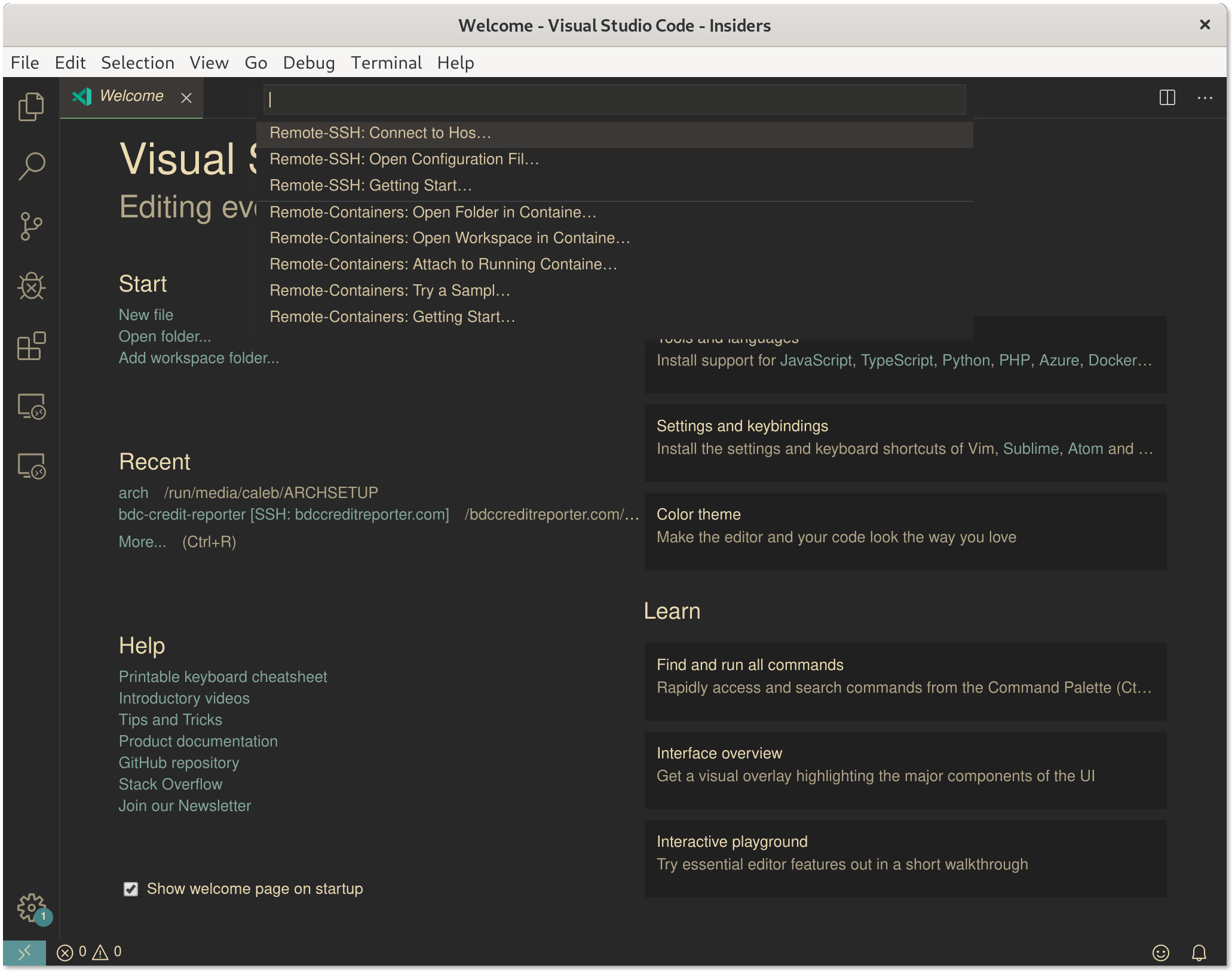
Task: Open the upper Remote Explorer icon
Action: (x=31, y=406)
